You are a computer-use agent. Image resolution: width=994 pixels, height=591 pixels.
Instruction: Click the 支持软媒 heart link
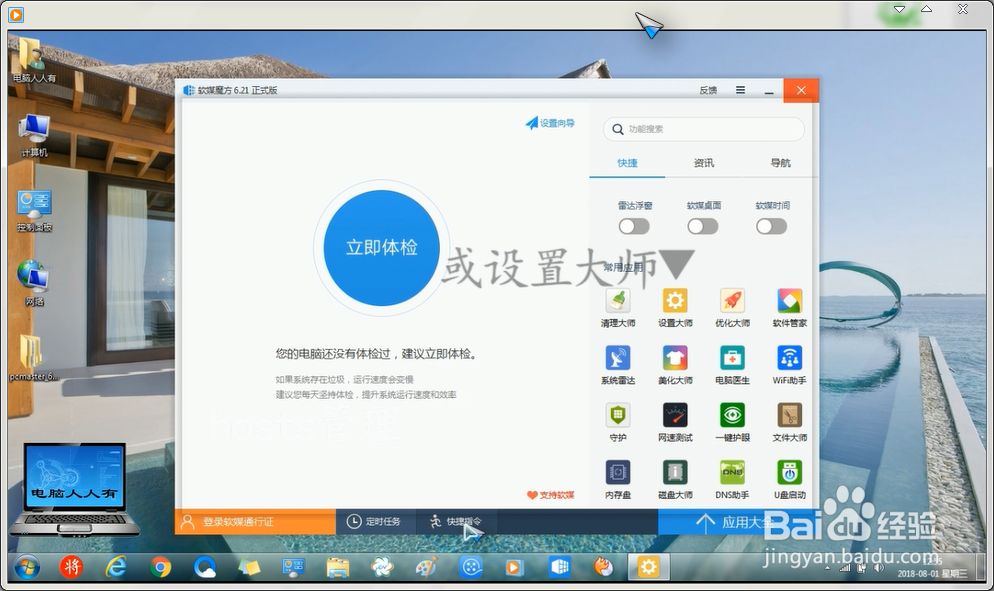click(550, 495)
